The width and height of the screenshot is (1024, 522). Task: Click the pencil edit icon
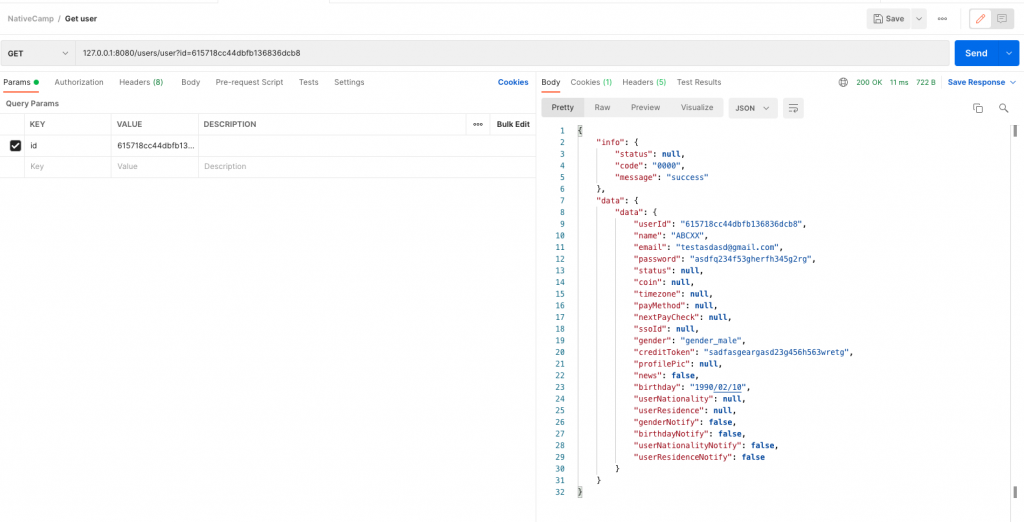click(x=981, y=19)
